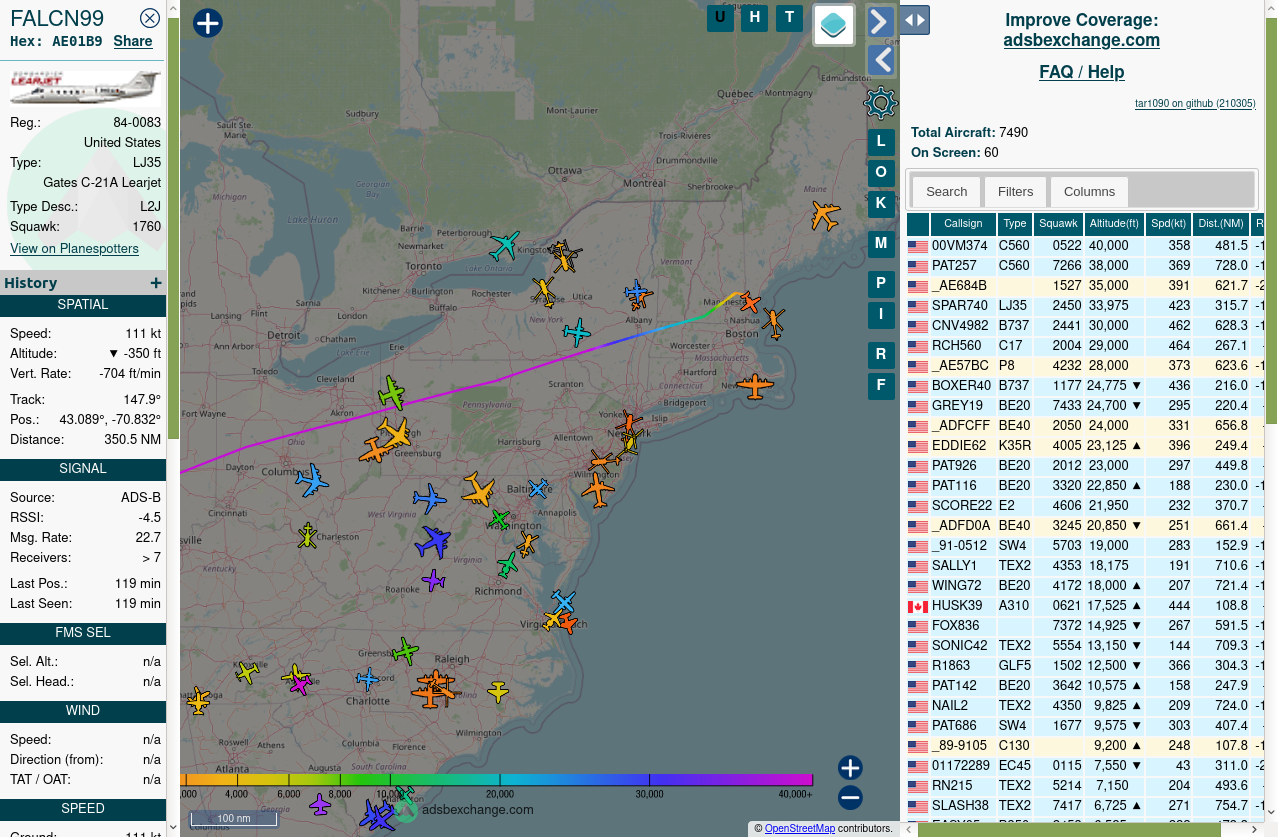
Task: Open the settings gear icon
Action: [880, 102]
